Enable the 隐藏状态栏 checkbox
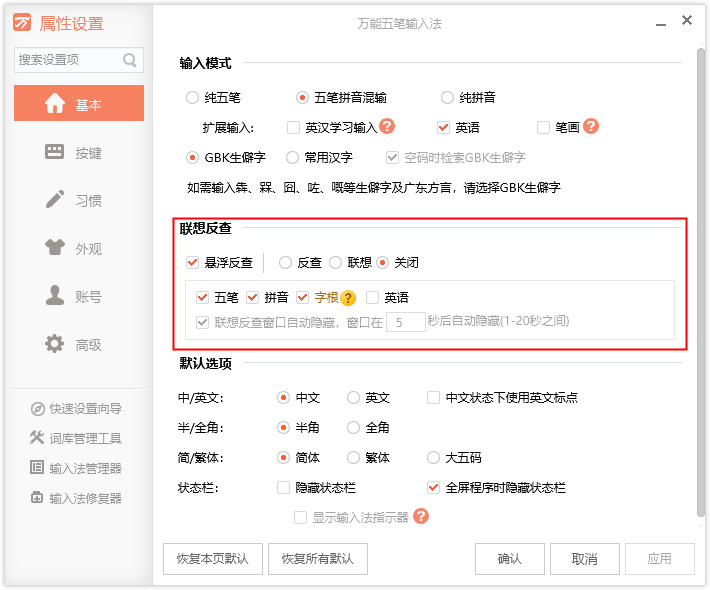The image size is (710, 590). 284,488
